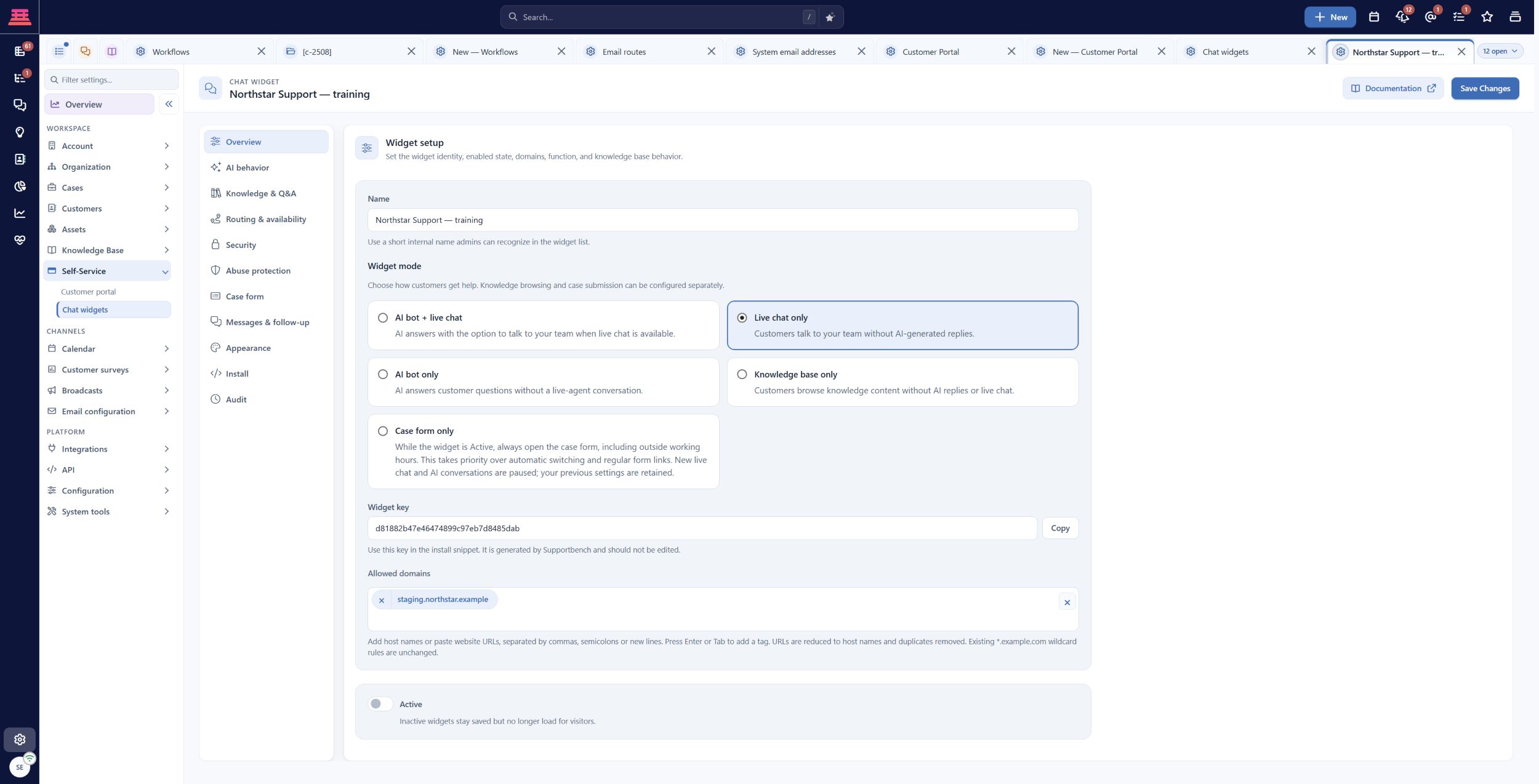The width and height of the screenshot is (1539, 784).
Task: Click into the widget Name field
Action: (x=723, y=220)
